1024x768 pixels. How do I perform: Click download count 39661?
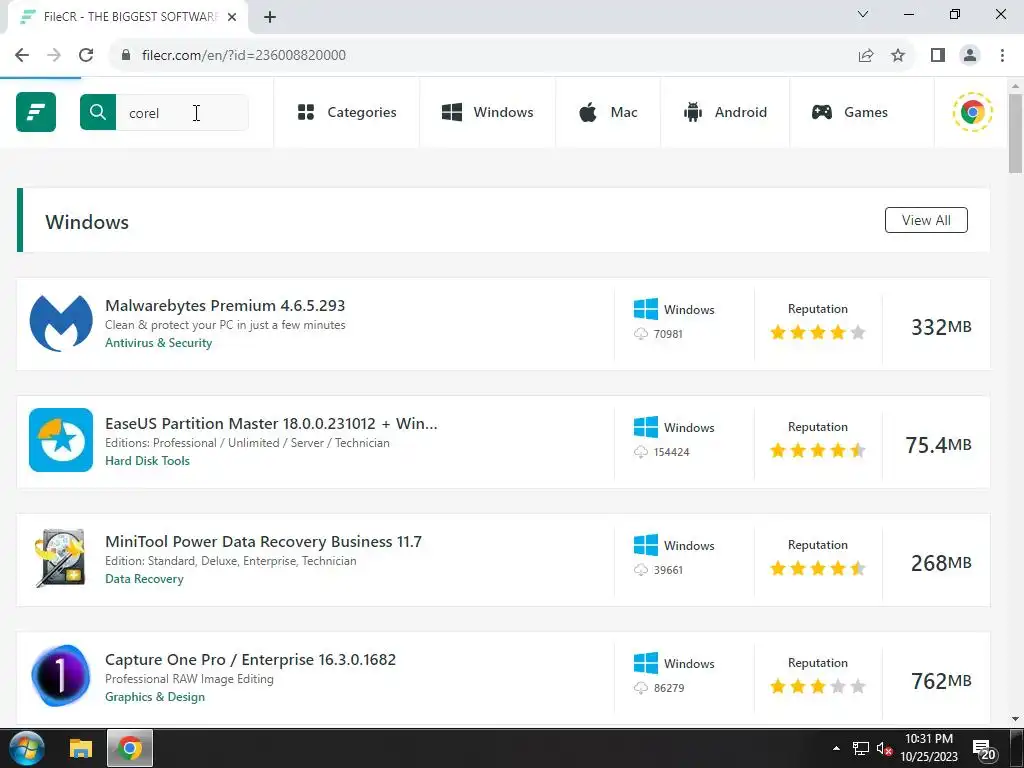click(x=668, y=570)
